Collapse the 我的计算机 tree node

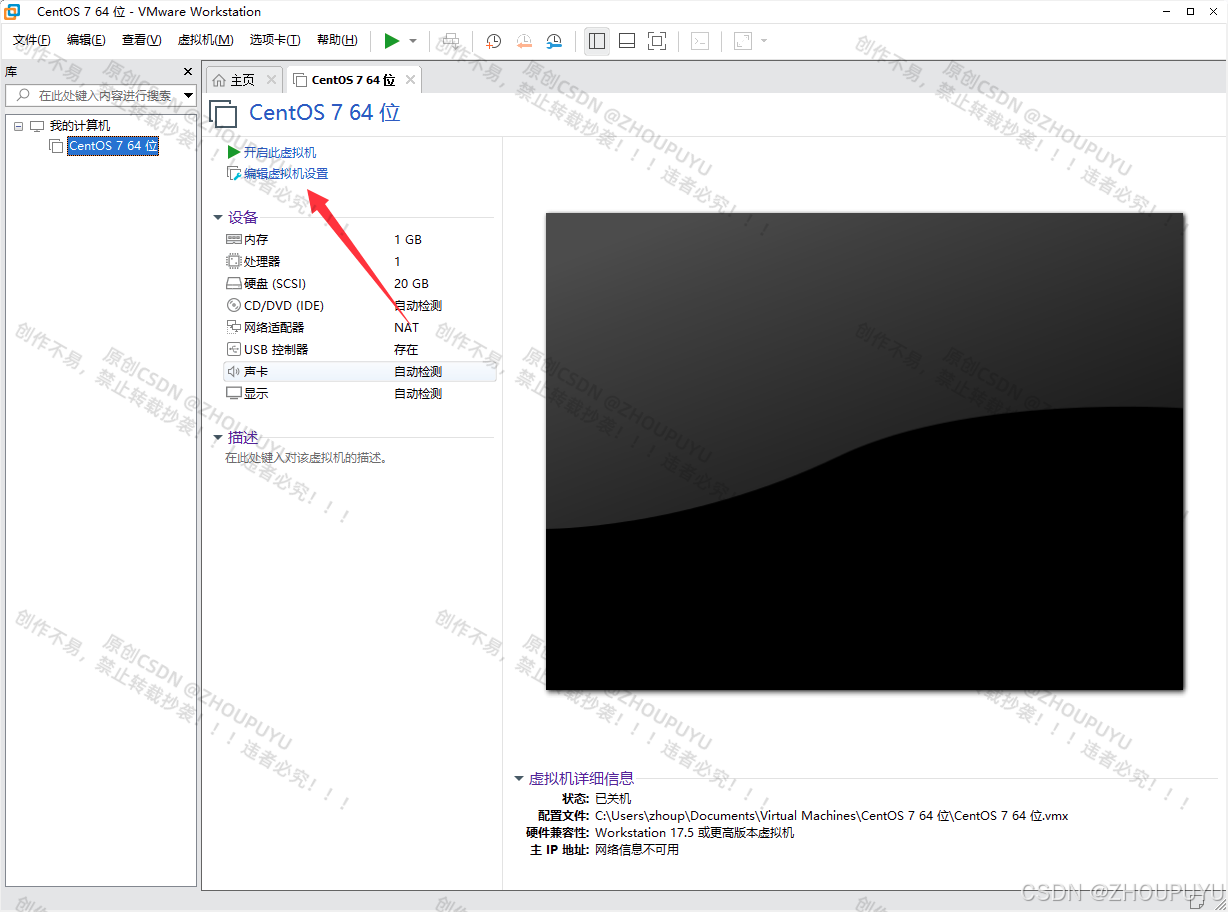click(19, 126)
